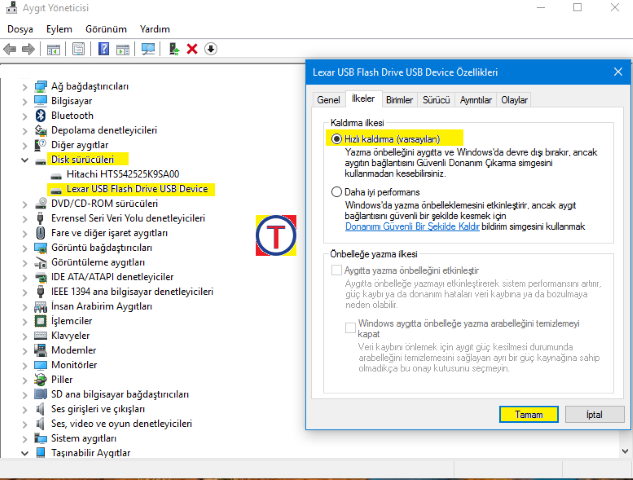Click the İşlemciler processor icon
The height and width of the screenshot is (480, 633).
coord(40,321)
